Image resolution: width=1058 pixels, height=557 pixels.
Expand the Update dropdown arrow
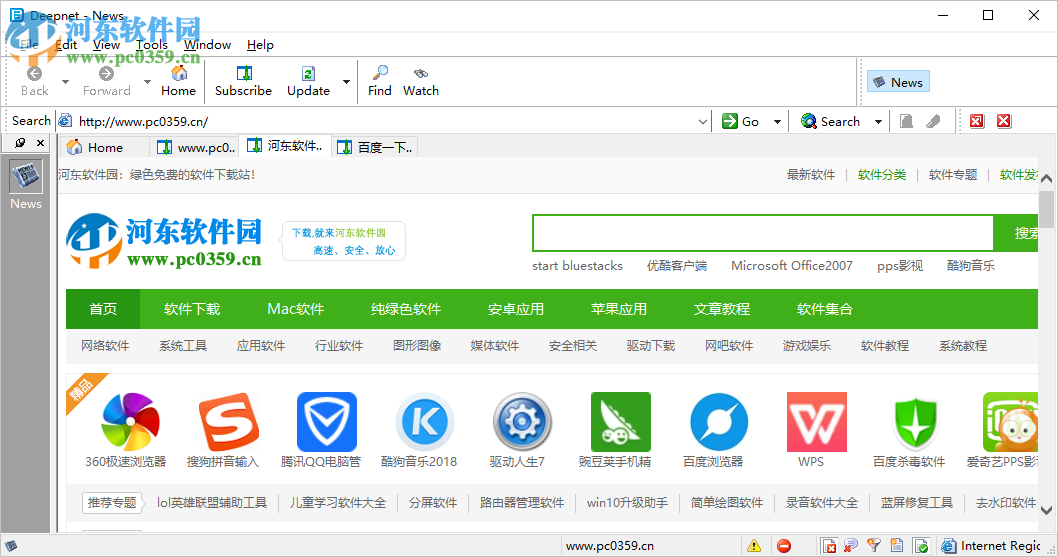click(346, 82)
